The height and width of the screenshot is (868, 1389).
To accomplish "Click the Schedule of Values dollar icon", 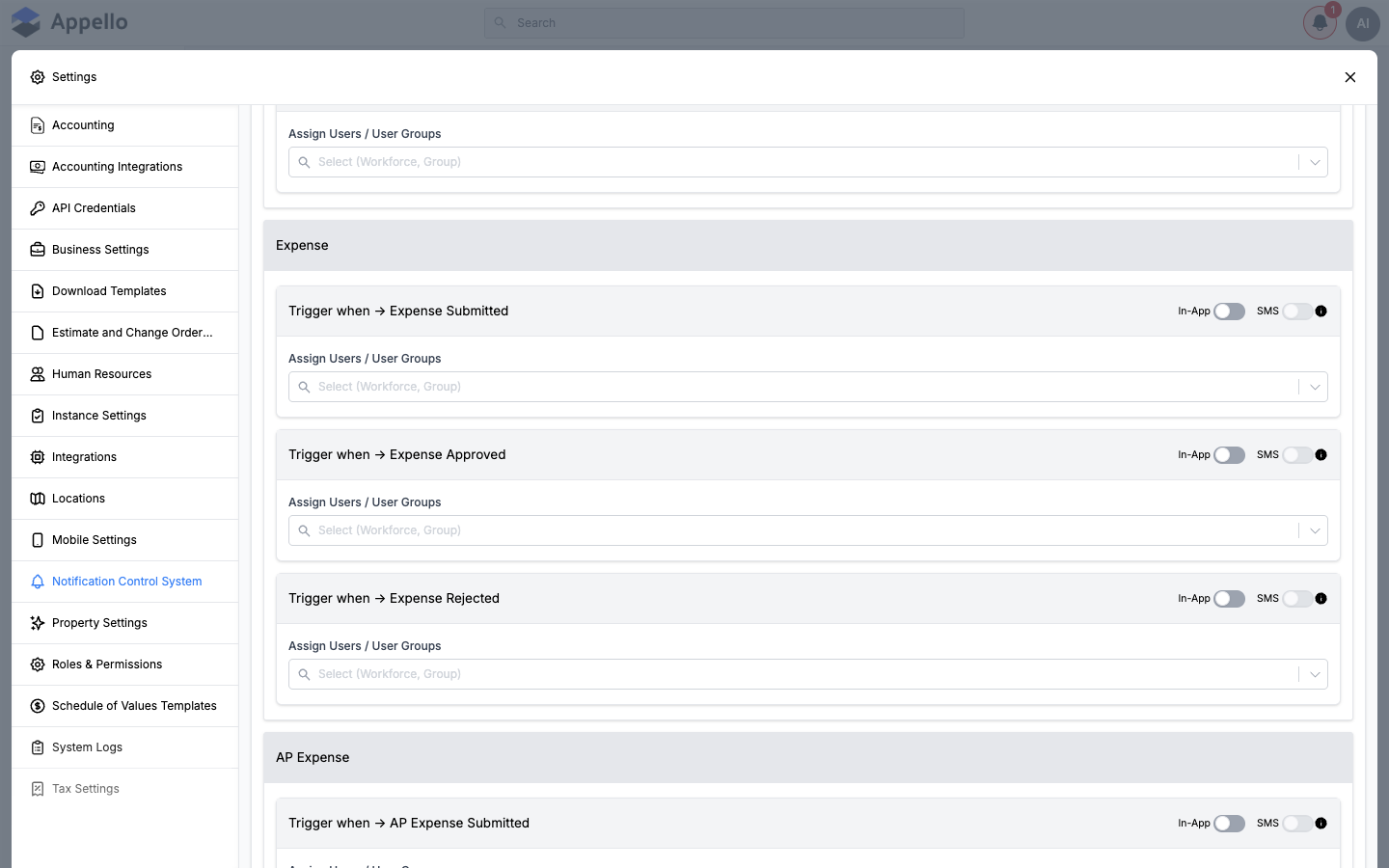I will (38, 706).
